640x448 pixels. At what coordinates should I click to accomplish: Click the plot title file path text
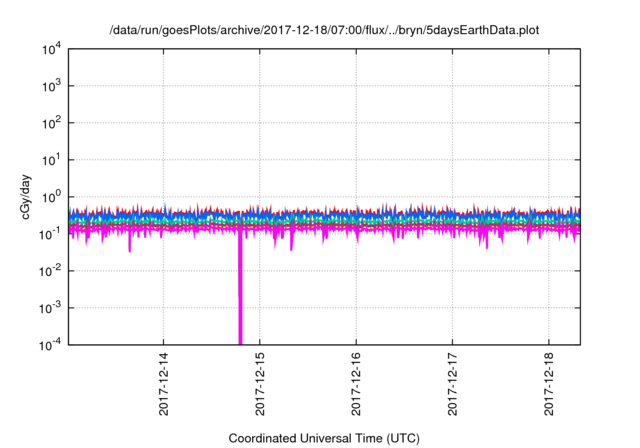tap(324, 30)
